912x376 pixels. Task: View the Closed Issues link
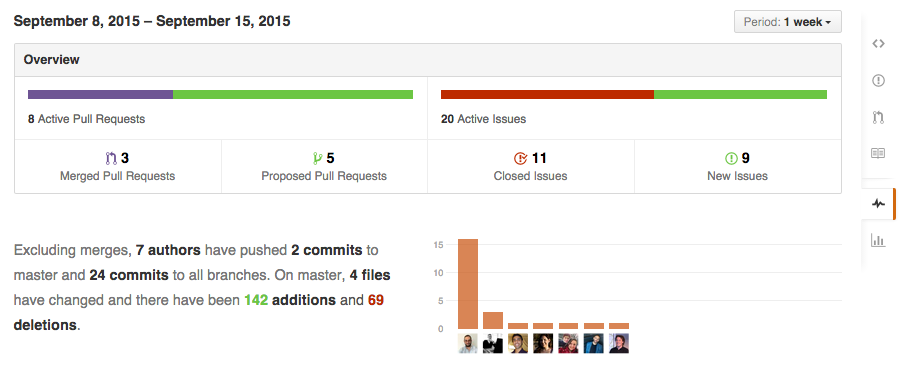[x=530, y=176]
